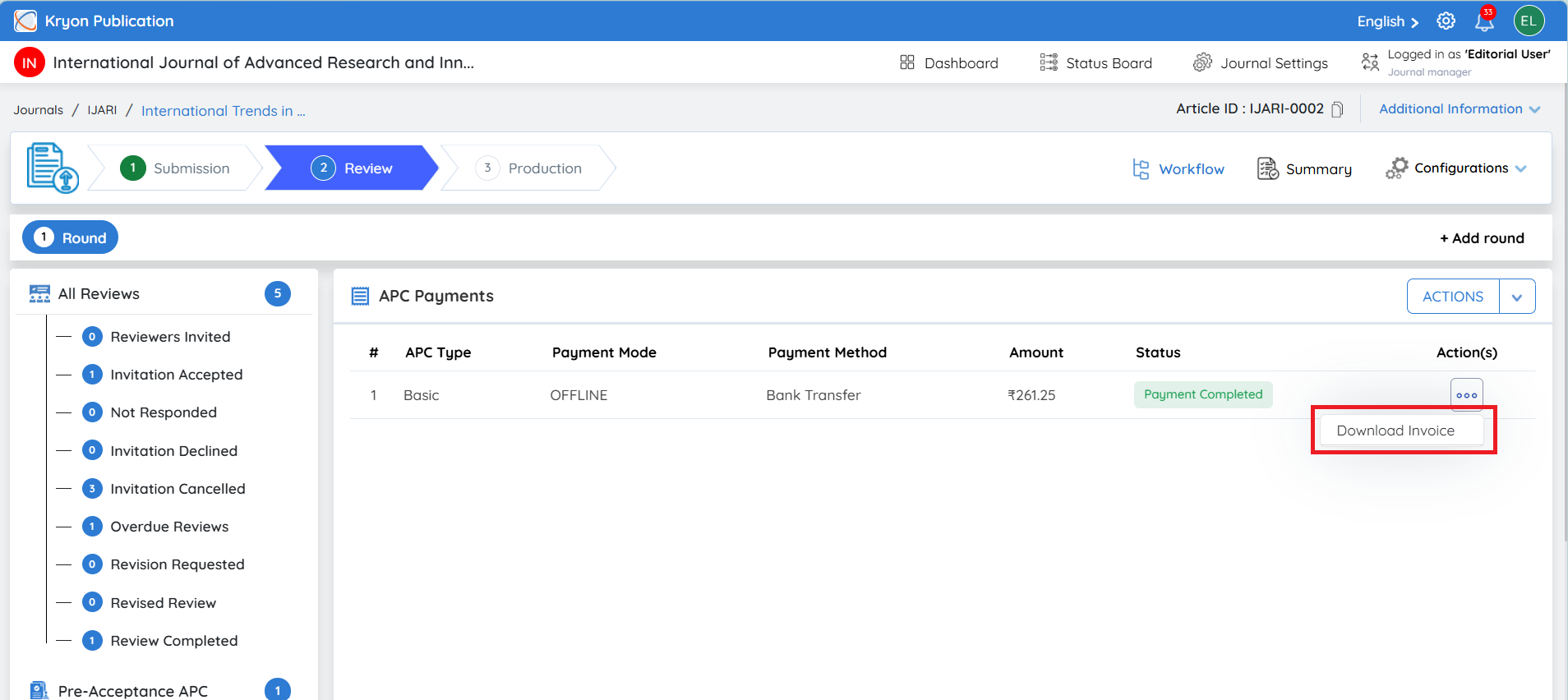
Task: Select Not Responded filter
Action: (164, 412)
